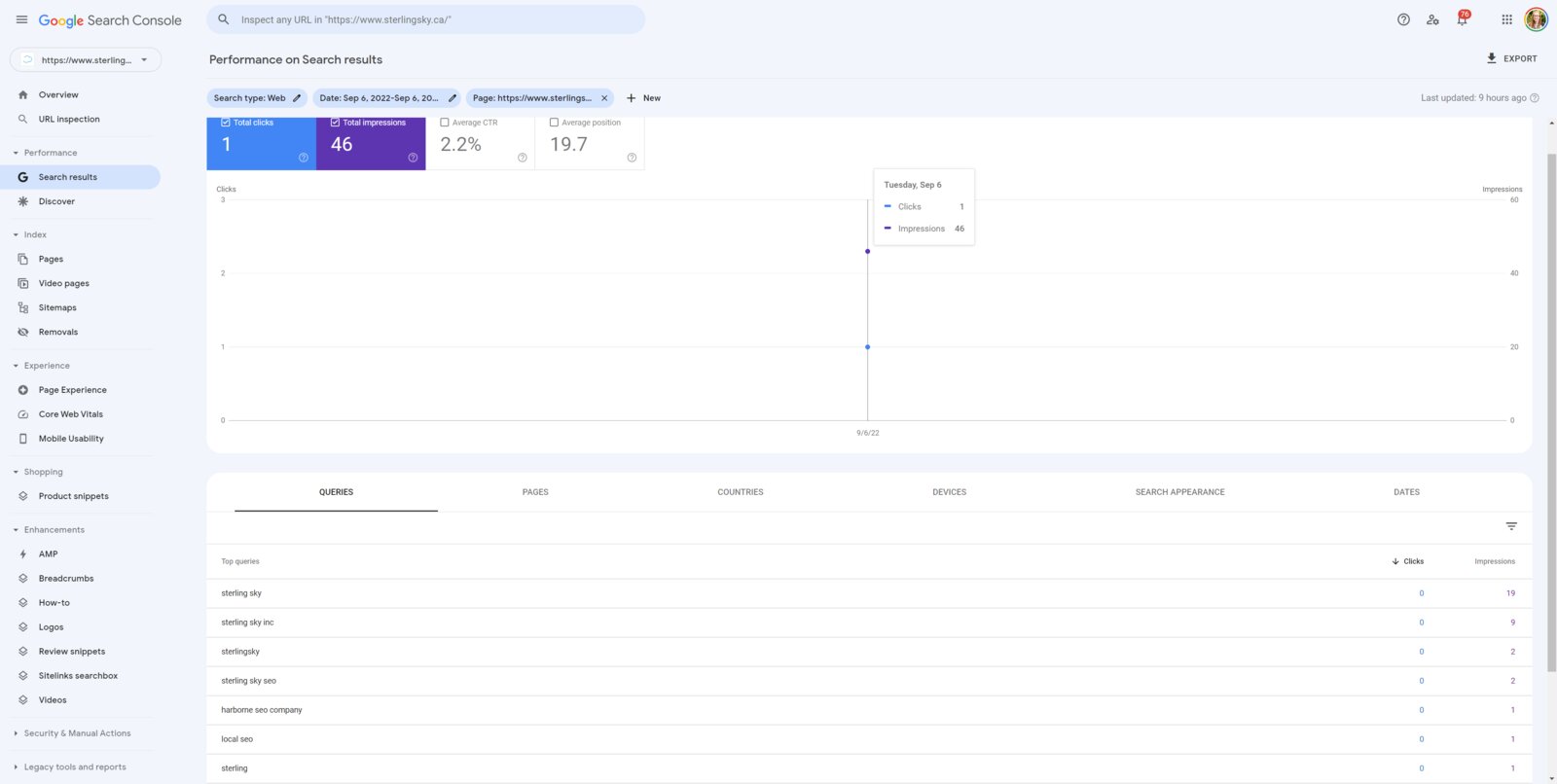Image resolution: width=1557 pixels, height=784 pixels.
Task: Open help for Average CTR card
Action: [523, 158]
